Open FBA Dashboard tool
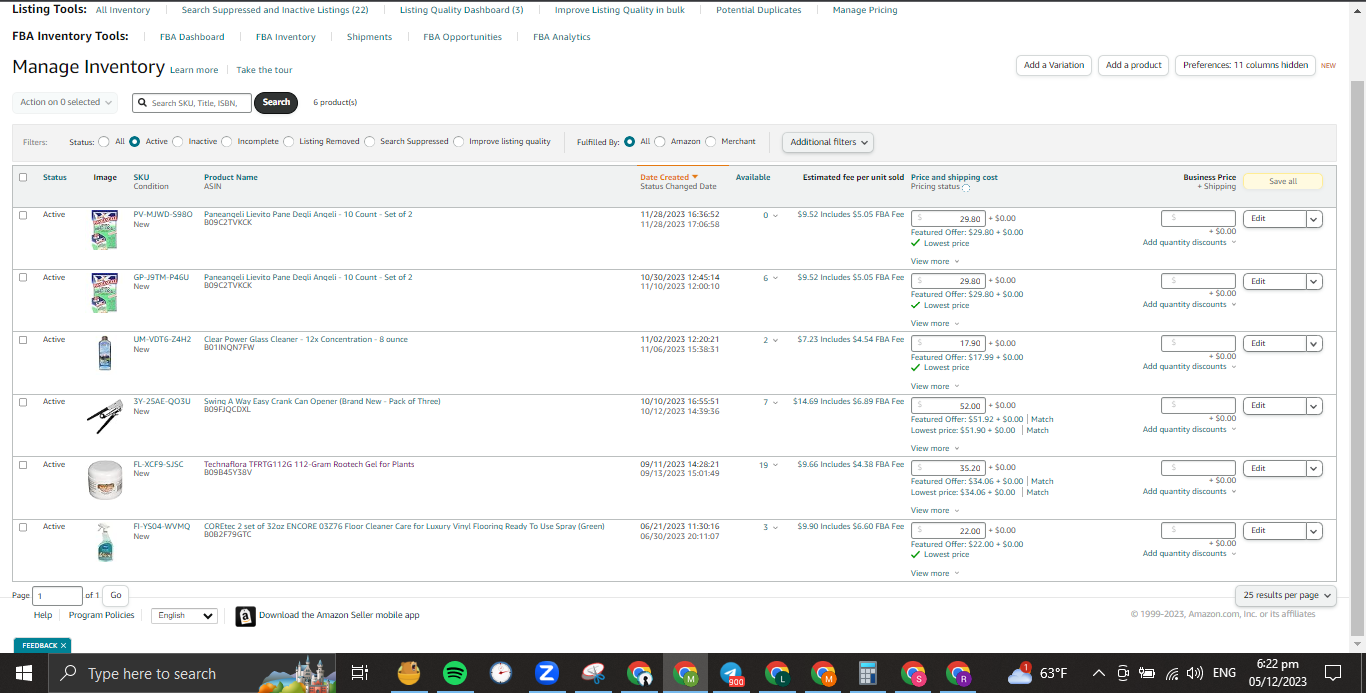 tap(192, 37)
